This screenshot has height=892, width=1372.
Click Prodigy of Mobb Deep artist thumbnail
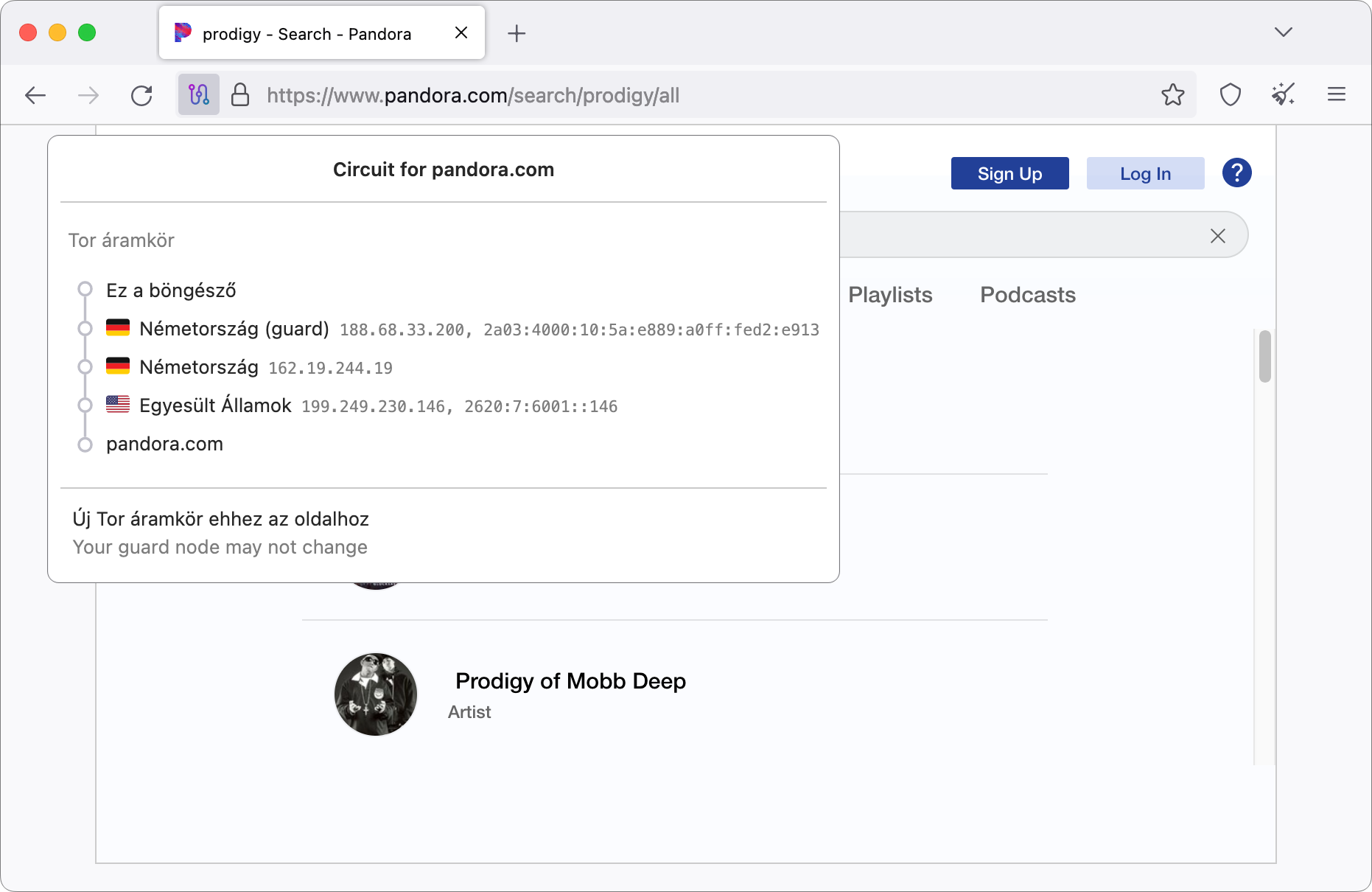pyautogui.click(x=376, y=694)
